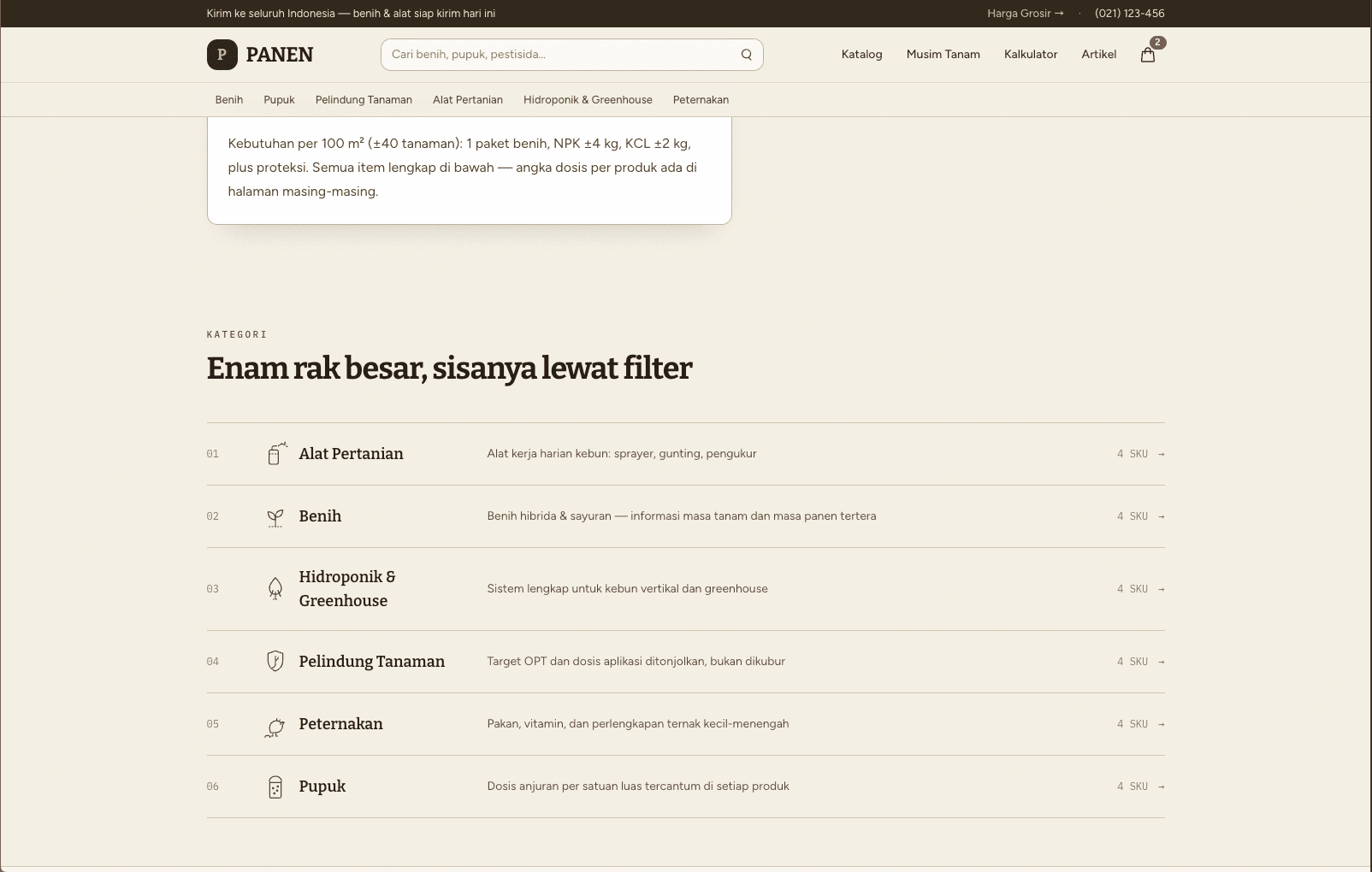The image size is (1372, 872).
Task: Click the Pupuk fertilizer bag icon
Action: point(275,787)
